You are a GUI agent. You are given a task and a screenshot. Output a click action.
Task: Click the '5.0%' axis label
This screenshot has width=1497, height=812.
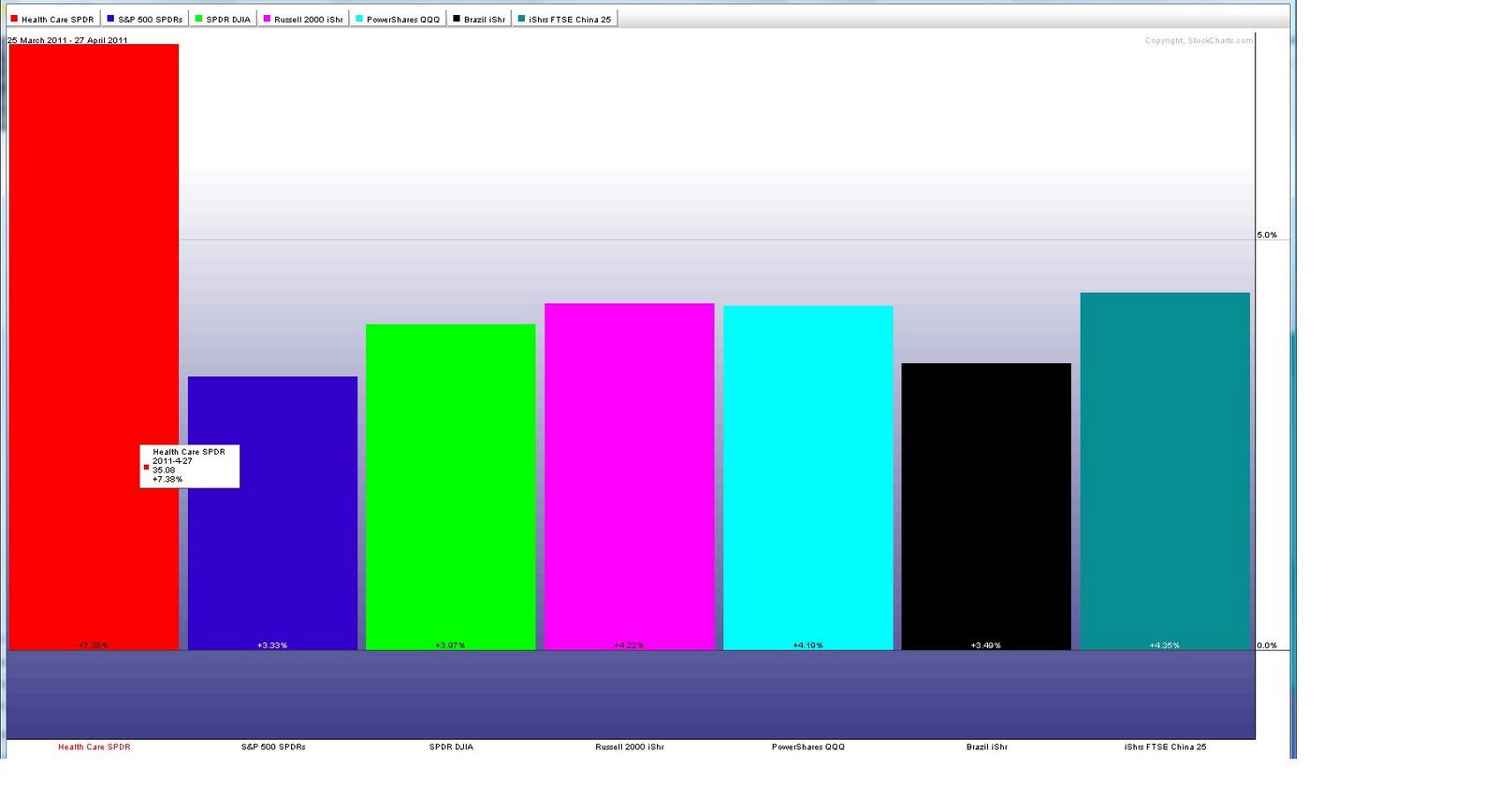(x=1267, y=235)
